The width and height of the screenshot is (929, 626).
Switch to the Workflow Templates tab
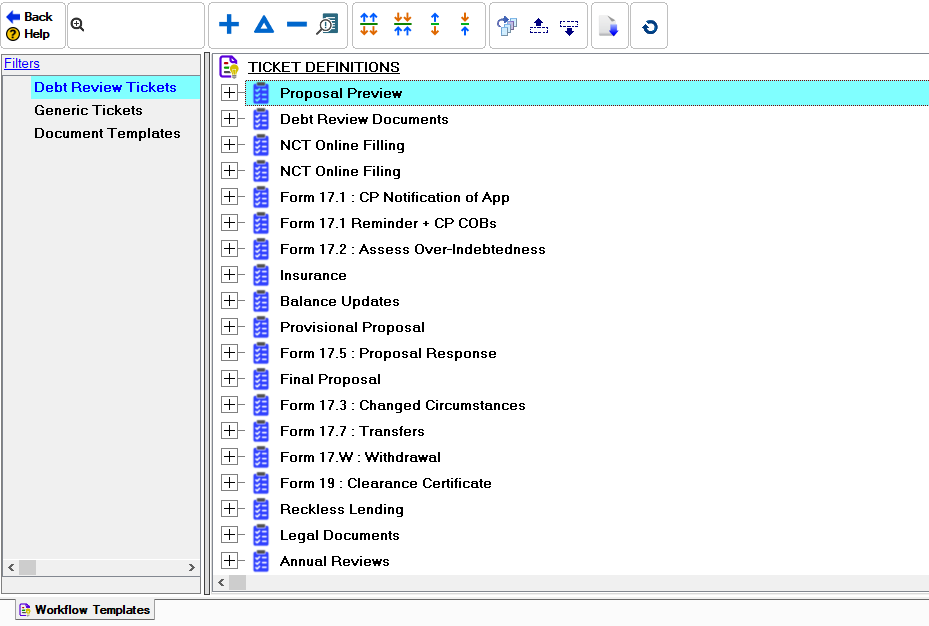point(84,609)
